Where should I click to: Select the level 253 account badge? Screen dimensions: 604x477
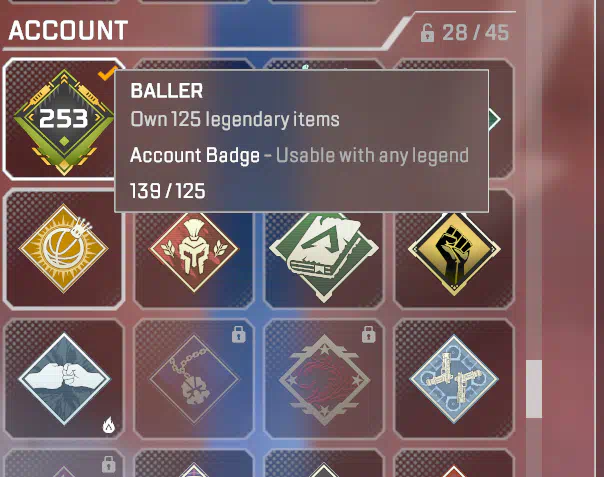click(x=63, y=119)
